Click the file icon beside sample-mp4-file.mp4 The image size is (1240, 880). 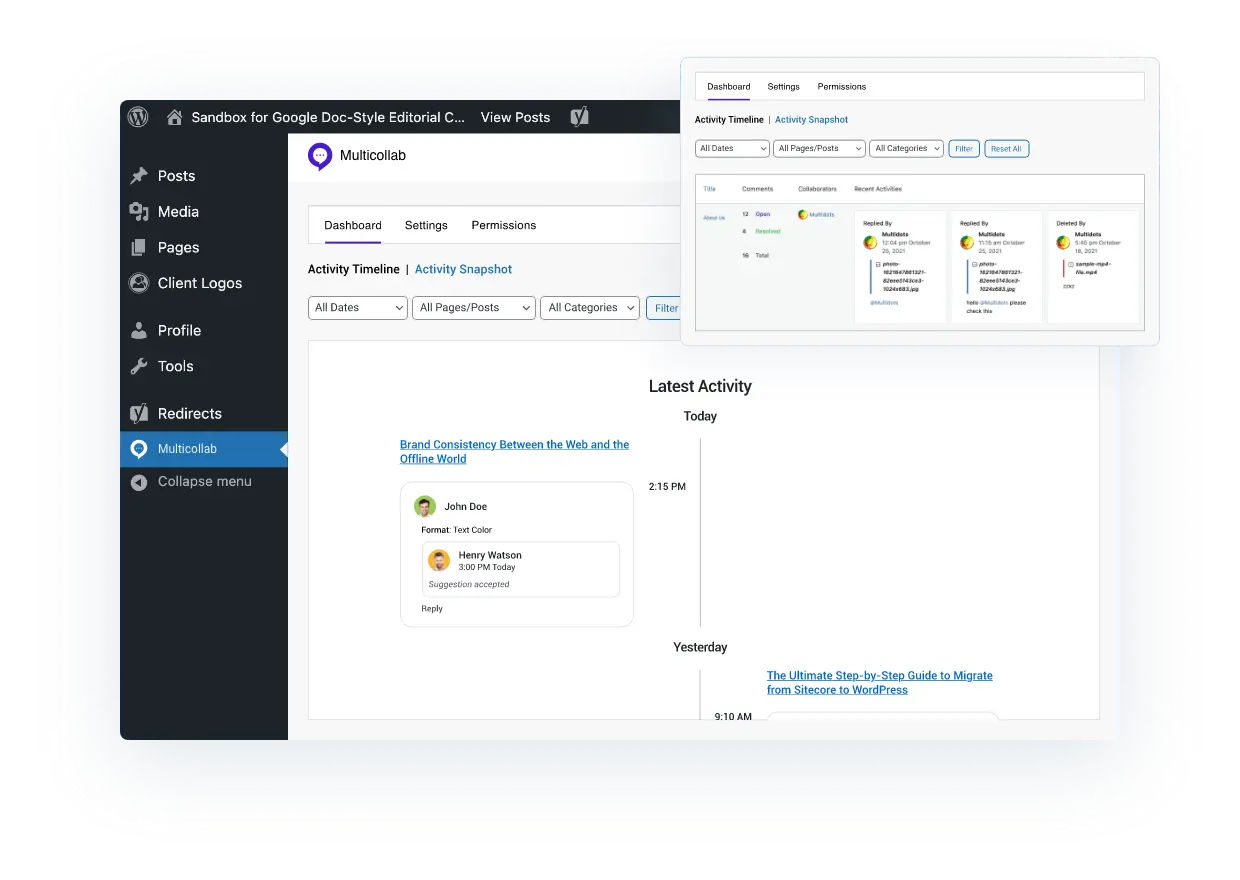(x=1071, y=264)
